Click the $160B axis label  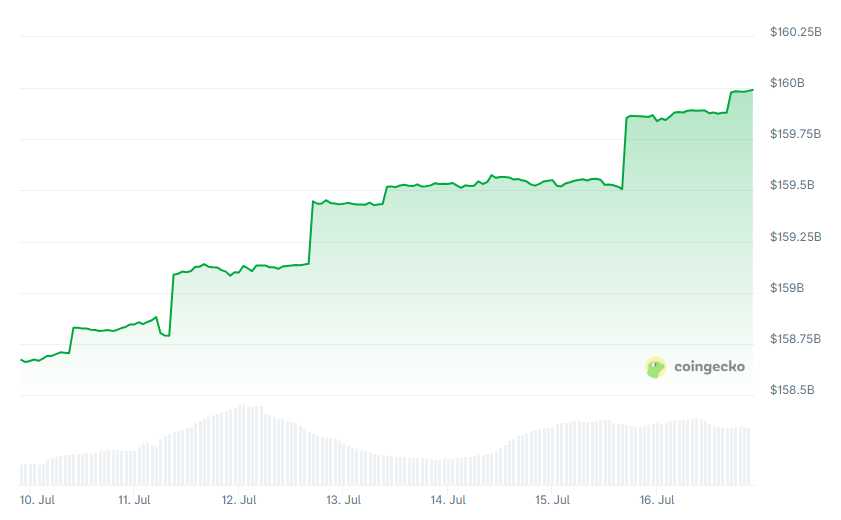(787, 83)
